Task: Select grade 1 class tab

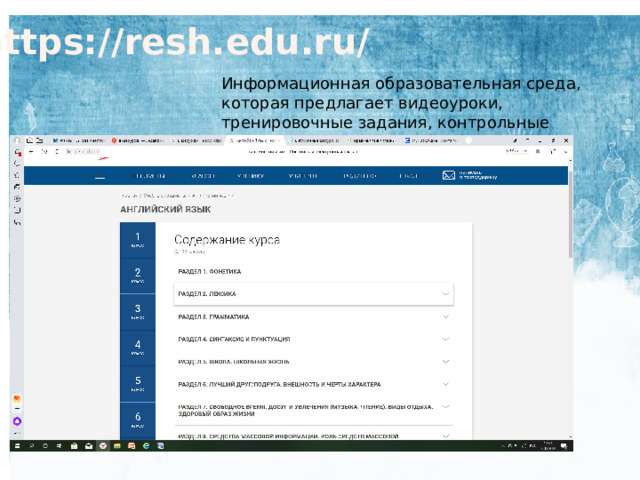Action: click(x=138, y=240)
